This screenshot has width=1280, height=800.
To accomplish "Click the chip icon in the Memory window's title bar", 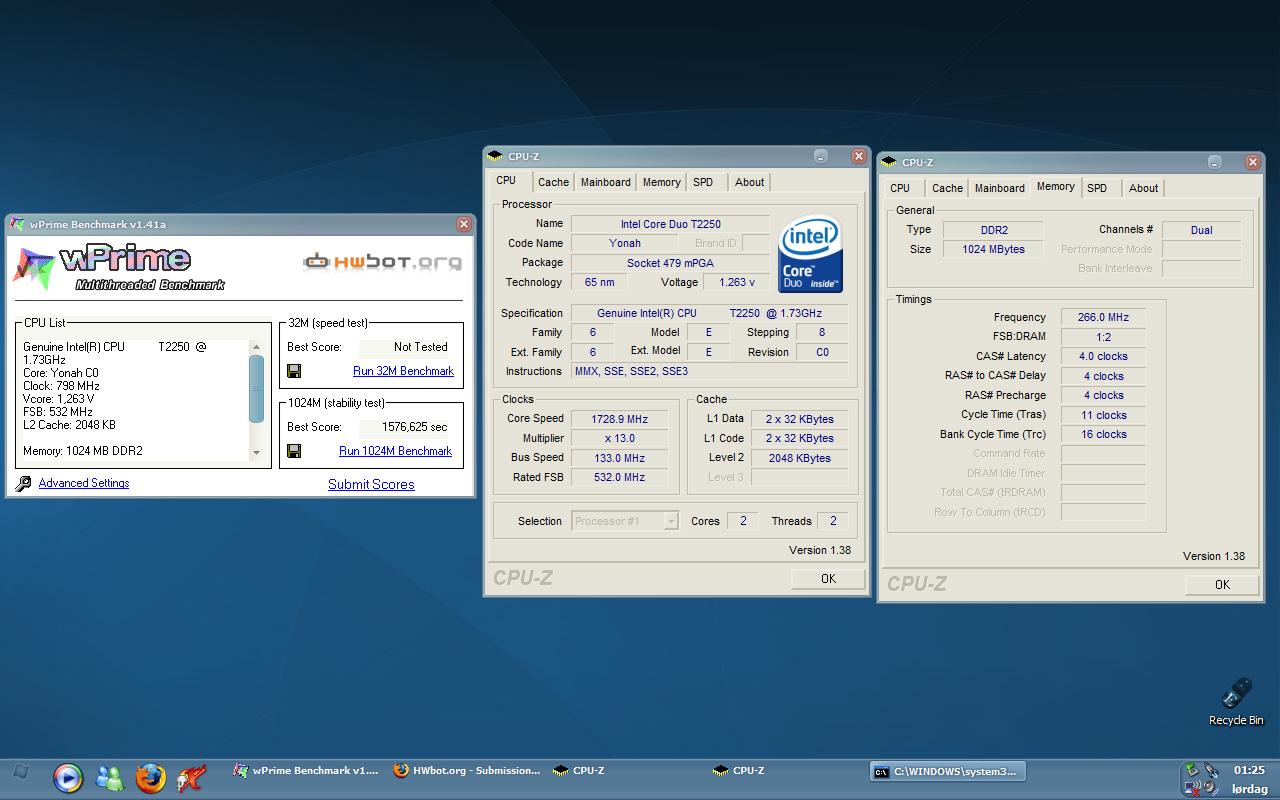I will click(889, 162).
